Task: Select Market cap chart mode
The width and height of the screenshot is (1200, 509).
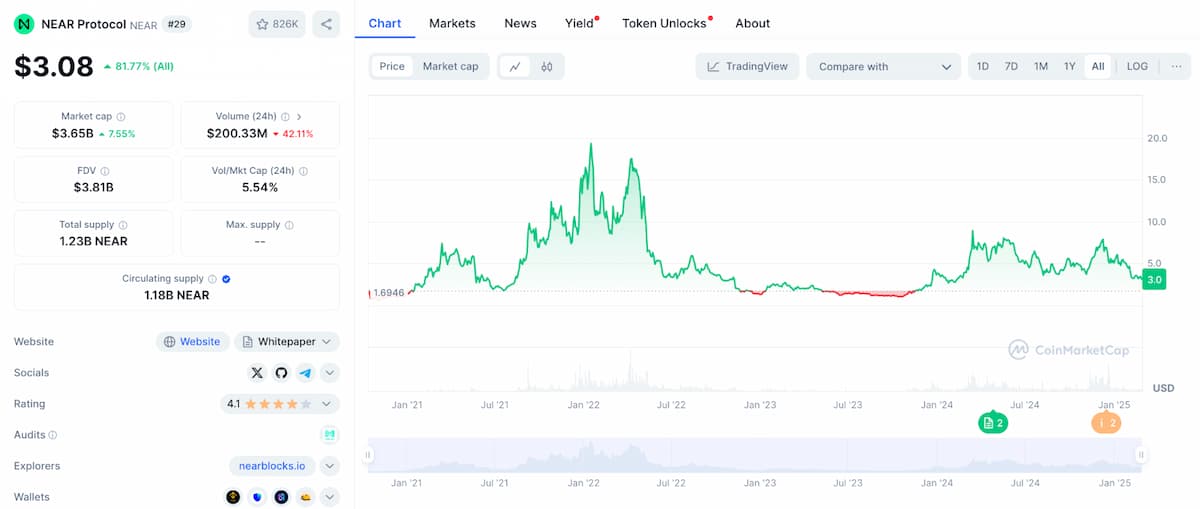Action: [x=450, y=67]
